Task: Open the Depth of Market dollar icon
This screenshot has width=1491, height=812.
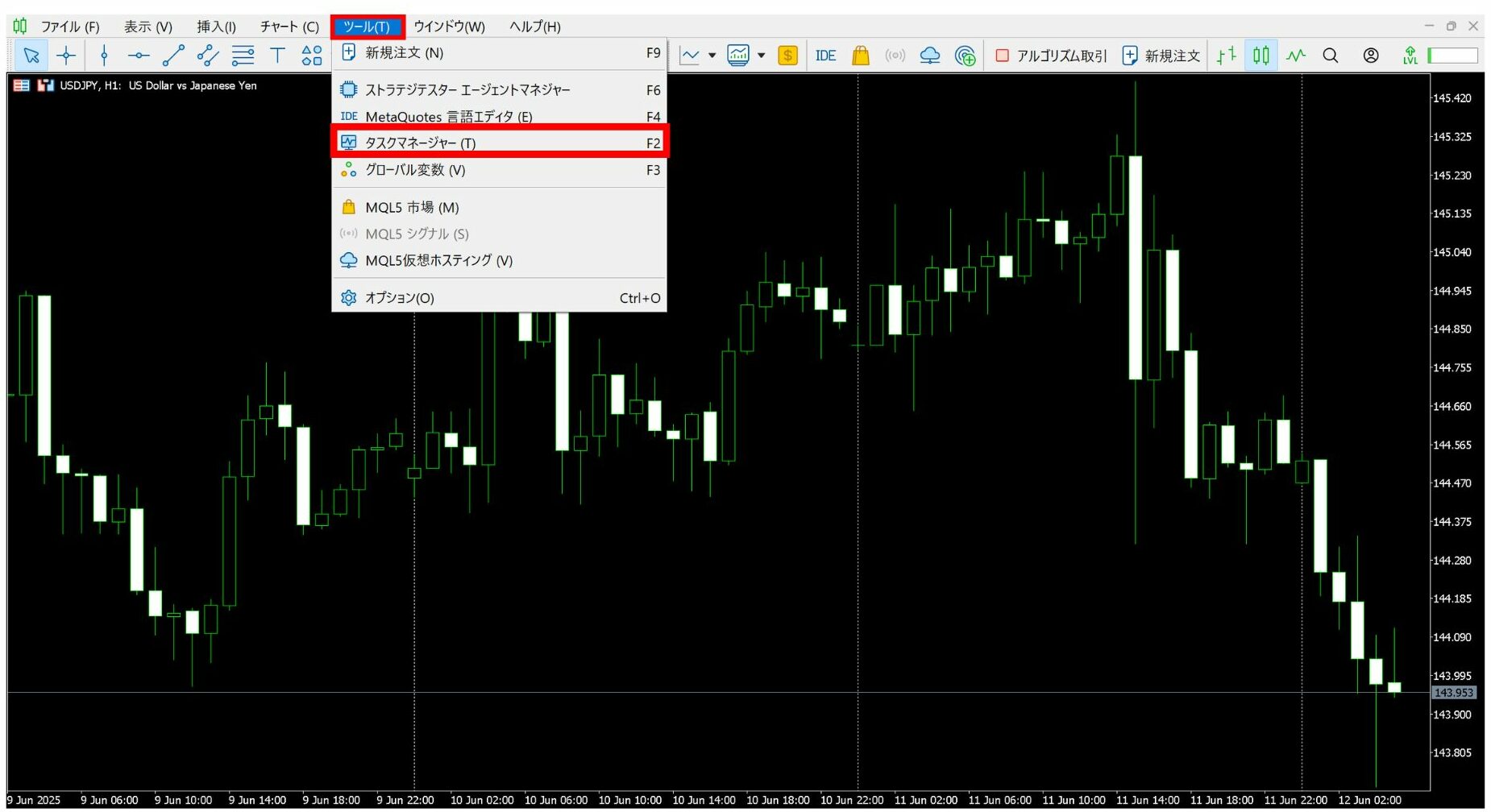Action: pyautogui.click(x=787, y=56)
